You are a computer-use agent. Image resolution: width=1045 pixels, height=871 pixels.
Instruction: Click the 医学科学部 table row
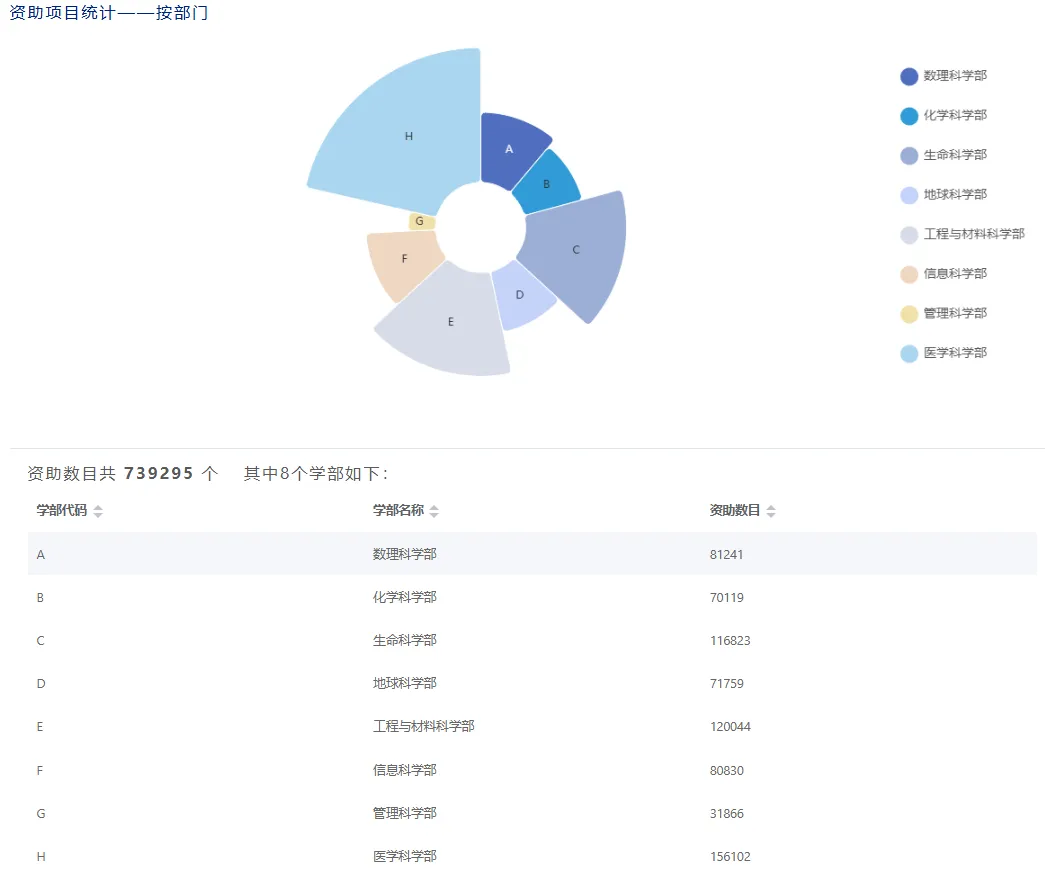click(532, 856)
